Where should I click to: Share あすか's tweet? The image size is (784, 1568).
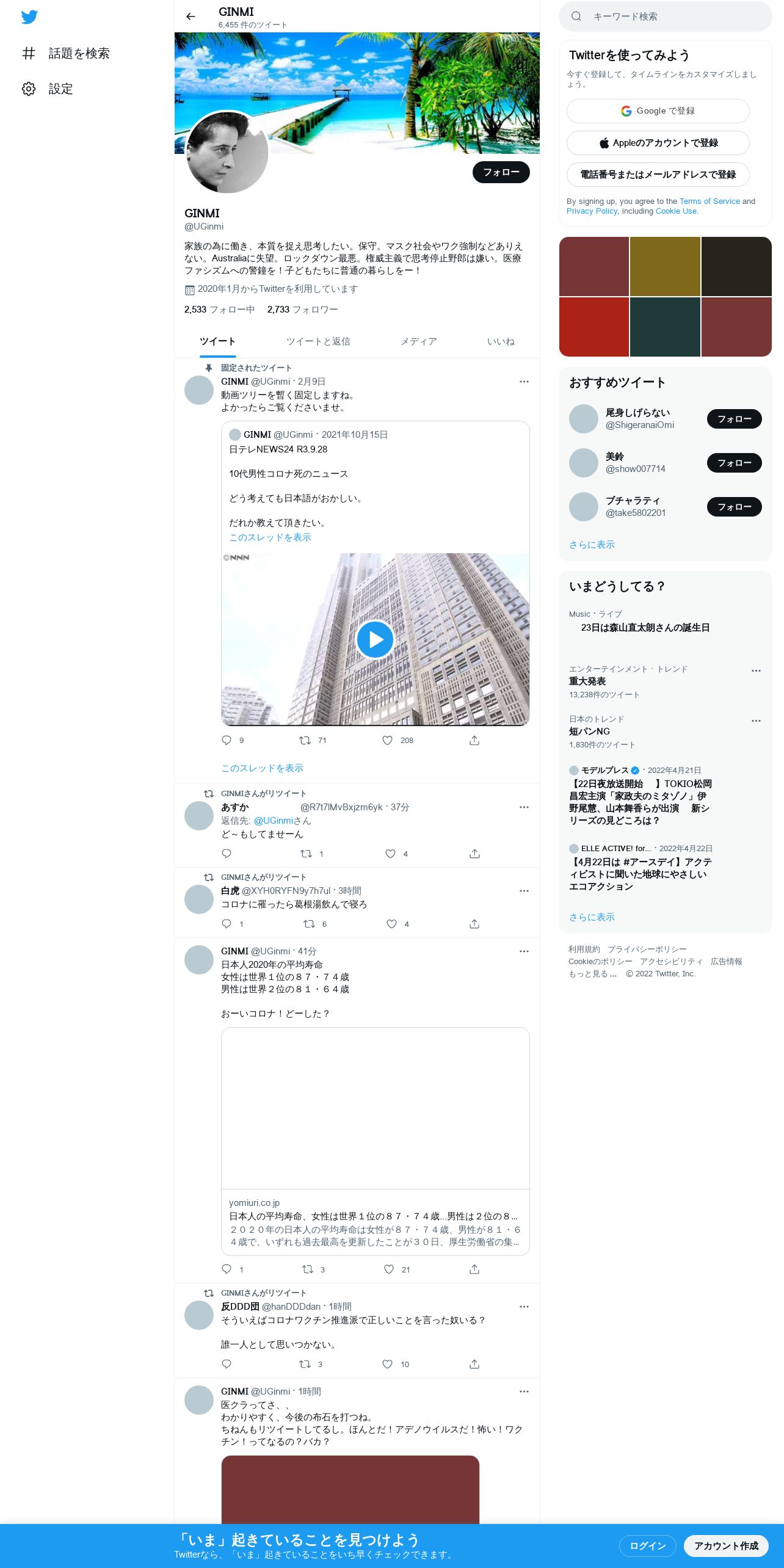(x=474, y=854)
